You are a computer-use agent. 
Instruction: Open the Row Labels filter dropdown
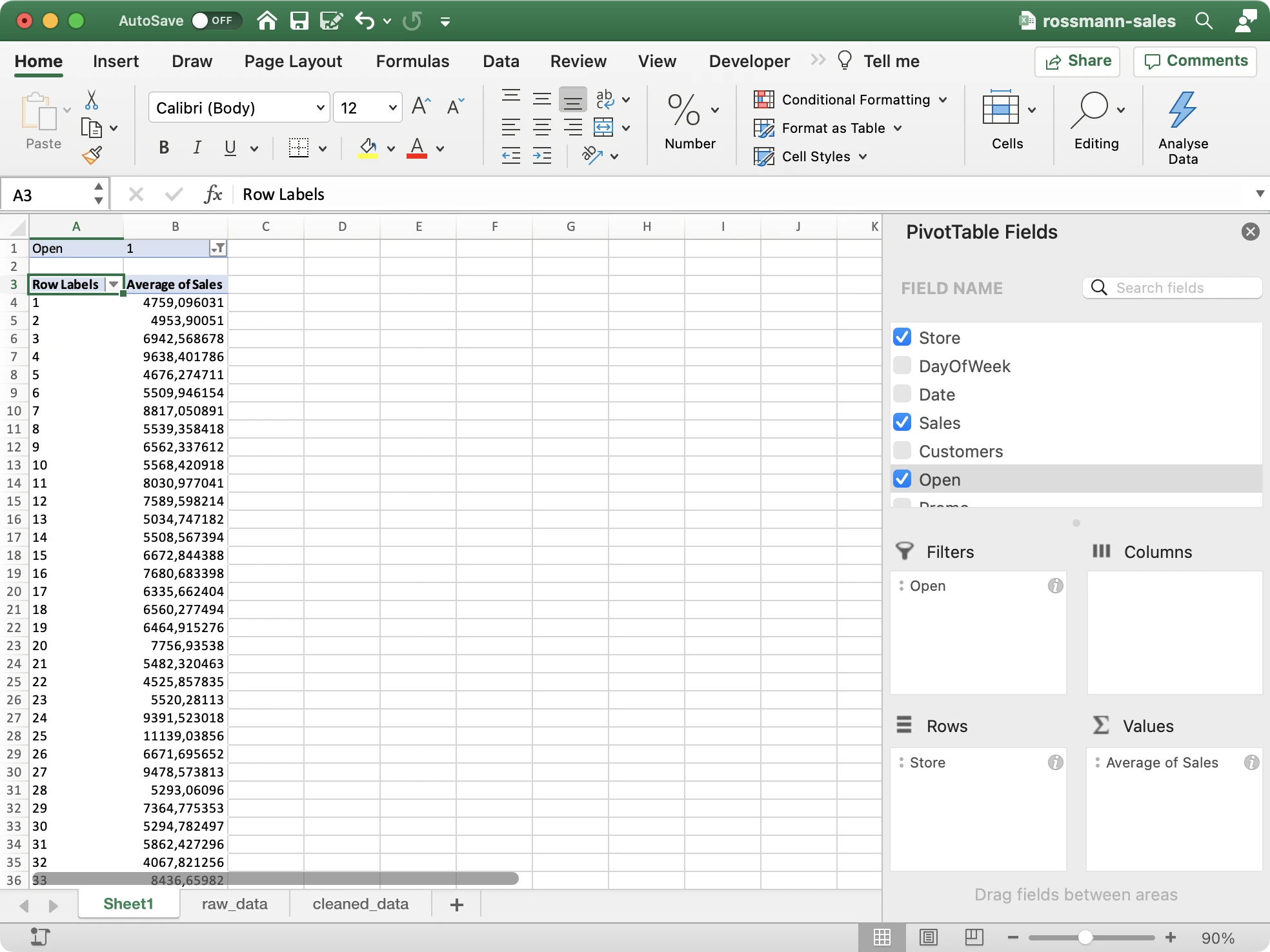114,284
